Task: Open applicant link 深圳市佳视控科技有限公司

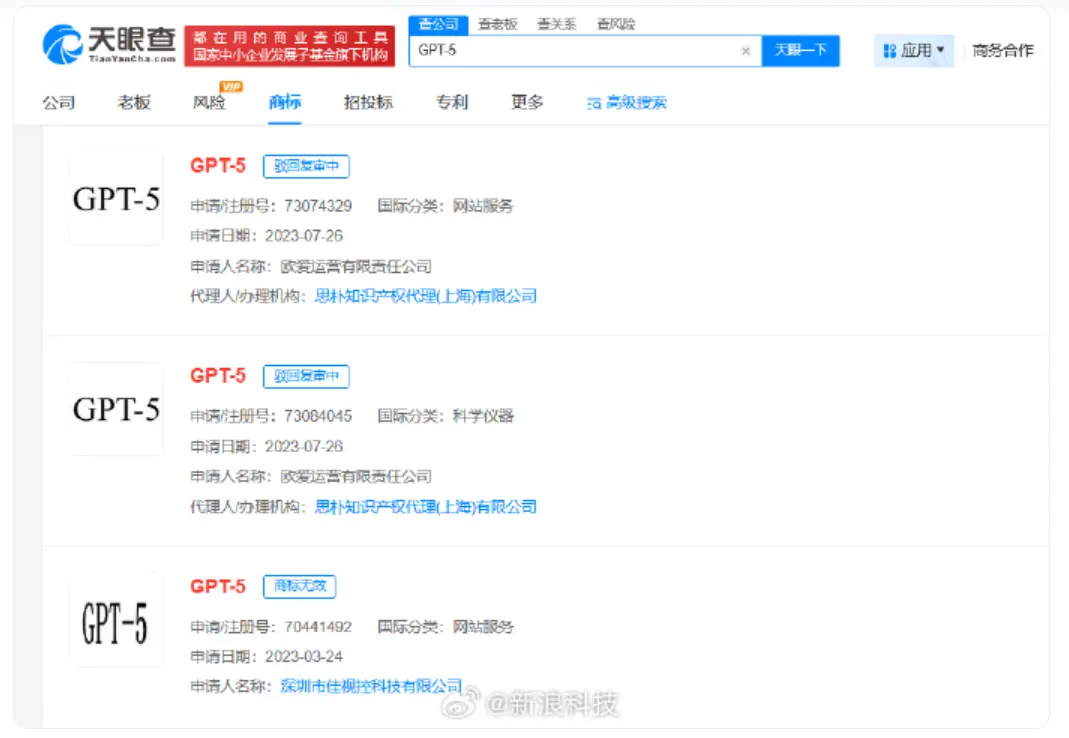Action: click(371, 686)
